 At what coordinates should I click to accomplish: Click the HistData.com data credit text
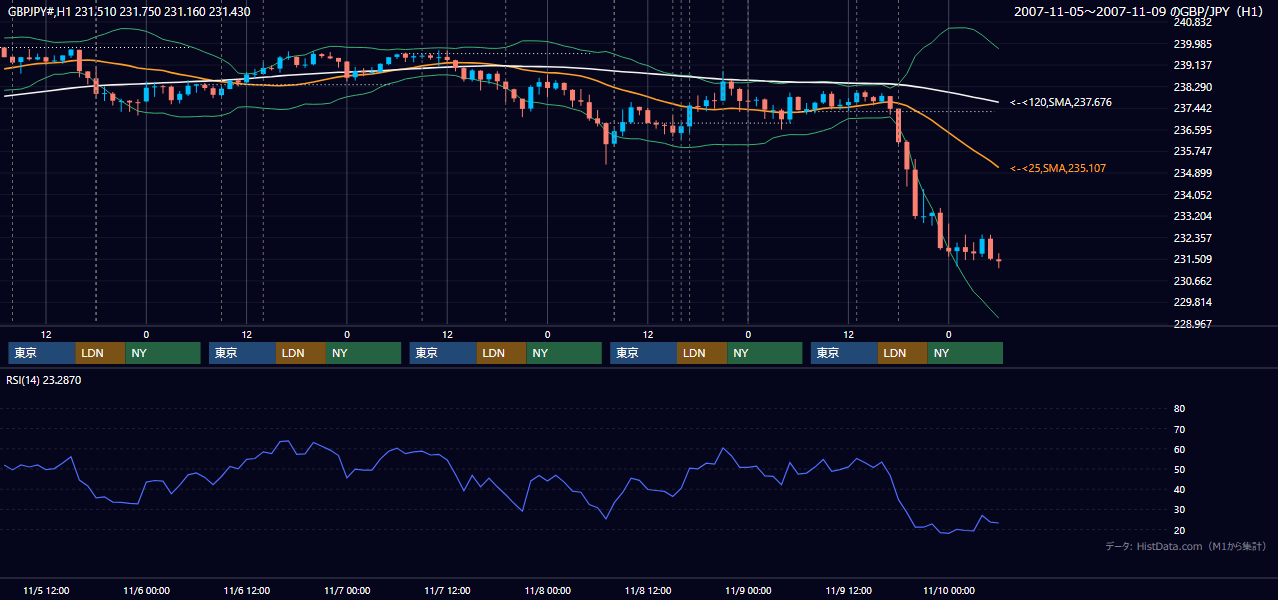[x=1186, y=546]
